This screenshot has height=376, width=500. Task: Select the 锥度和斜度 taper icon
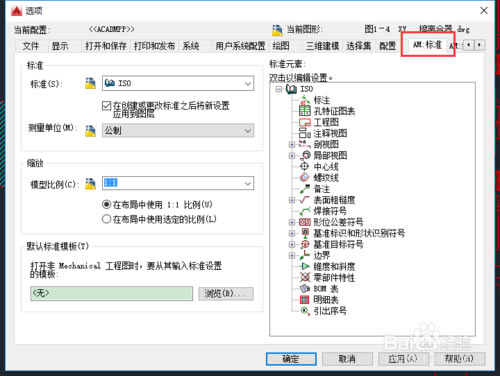tap(305, 266)
